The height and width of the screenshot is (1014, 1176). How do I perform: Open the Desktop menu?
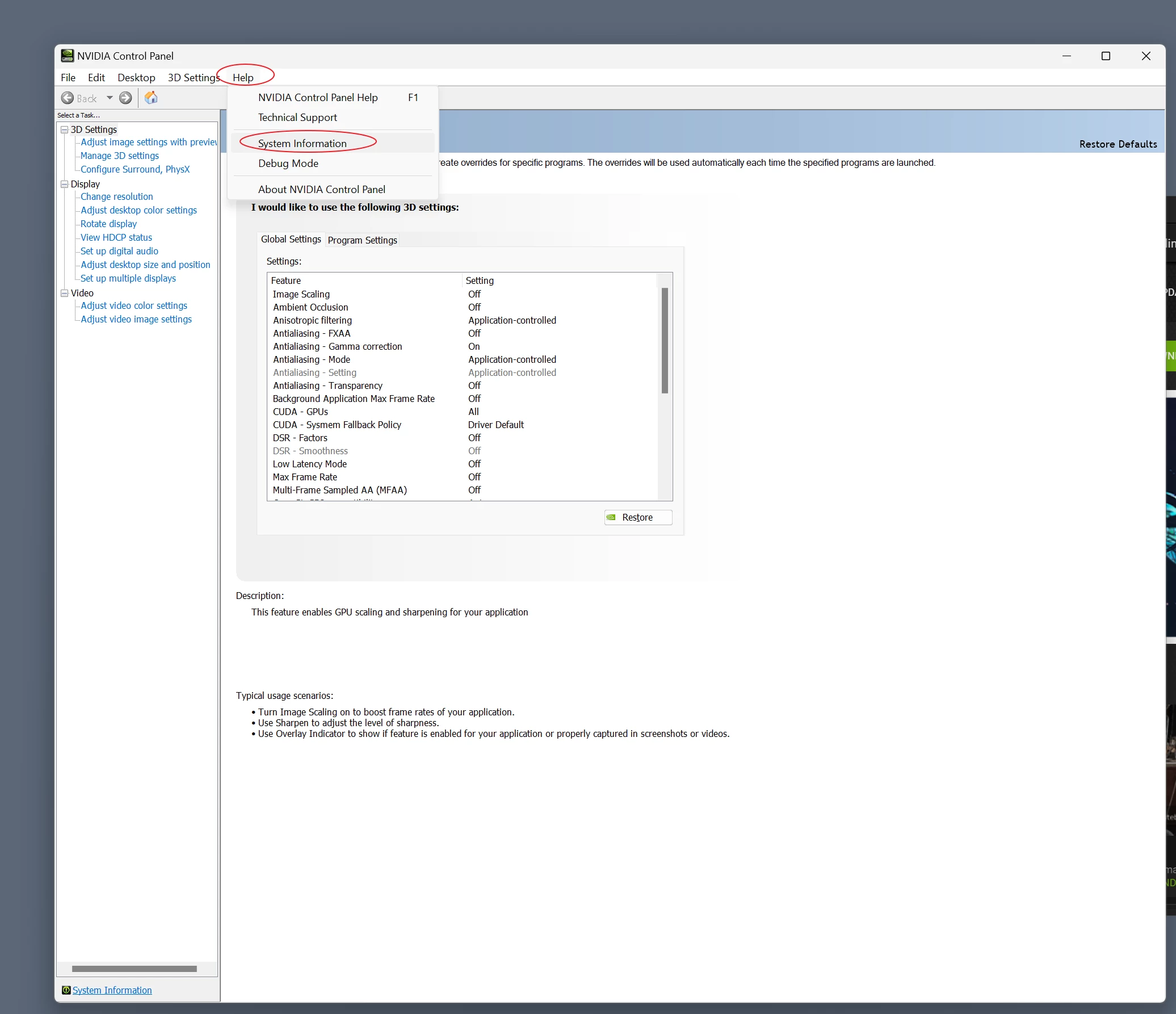click(136, 77)
